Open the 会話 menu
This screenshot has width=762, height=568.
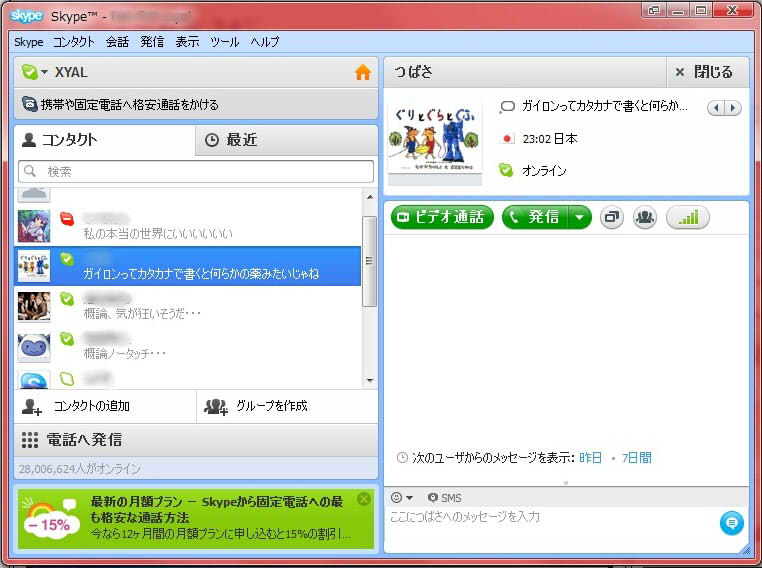(x=118, y=42)
